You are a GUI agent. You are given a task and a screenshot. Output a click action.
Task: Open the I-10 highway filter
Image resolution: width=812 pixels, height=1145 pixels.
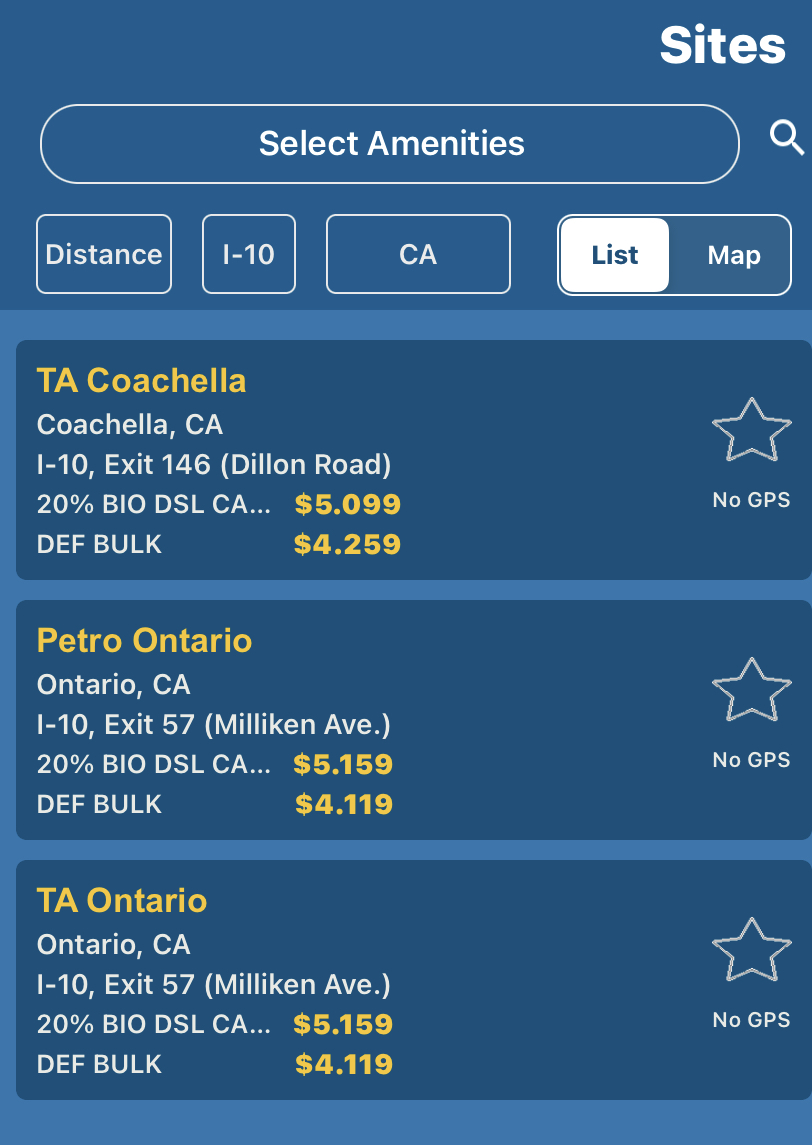[248, 254]
